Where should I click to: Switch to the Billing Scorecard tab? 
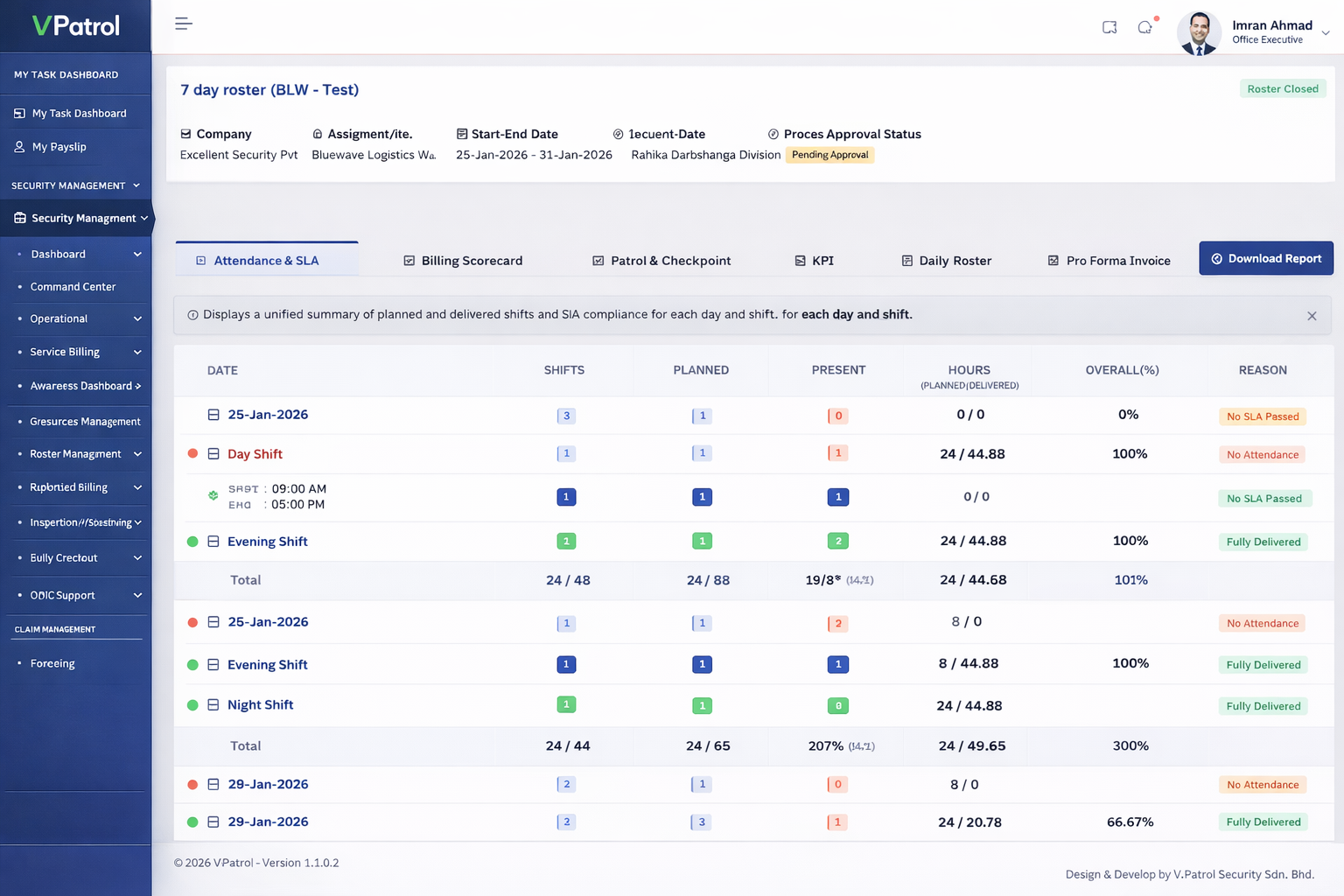point(463,261)
